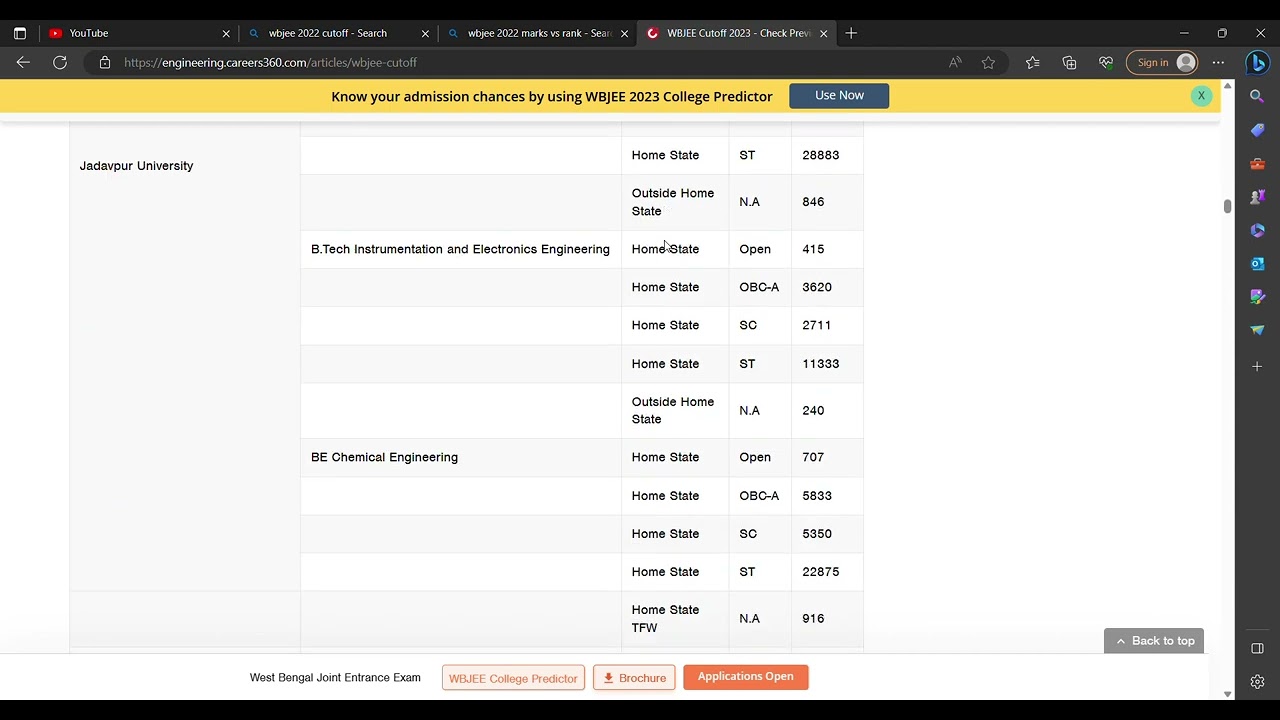1280x720 pixels.
Task: Select rank value 5350
Action: 817,534
